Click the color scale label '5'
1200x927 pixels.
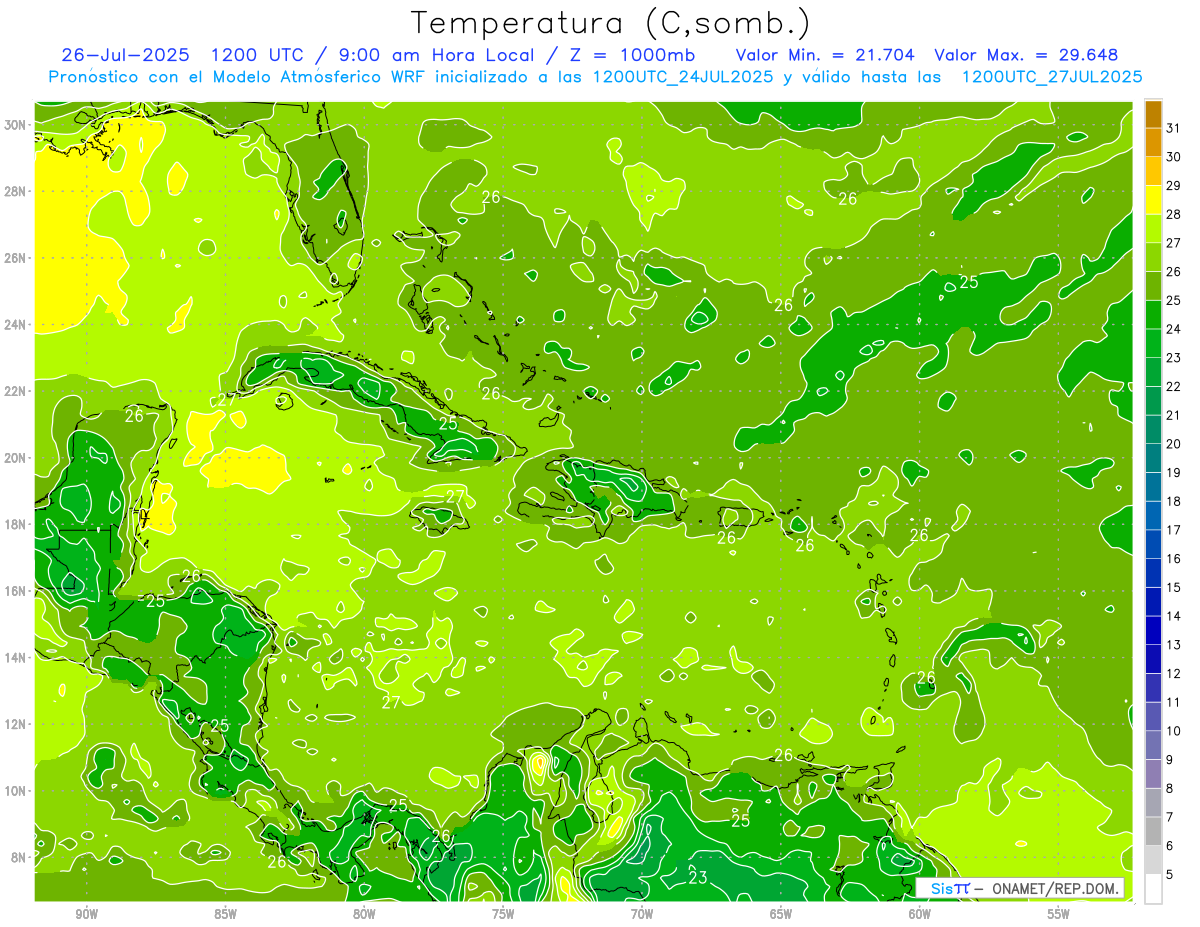pos(1169,874)
